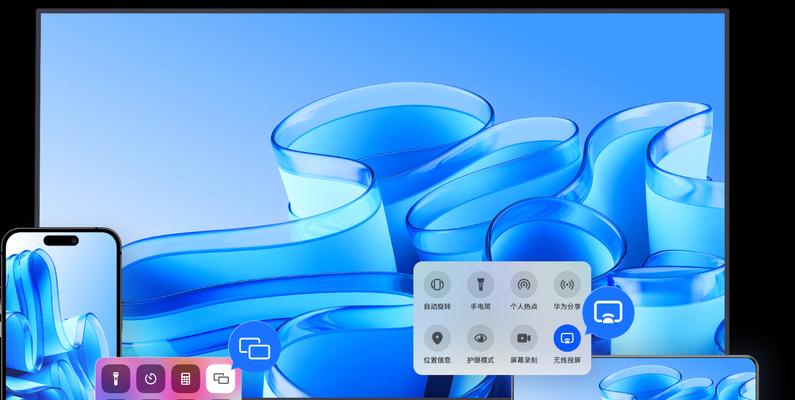The height and width of the screenshot is (400, 795).
Task: Toggle 位置信息 location services
Action: point(437,338)
